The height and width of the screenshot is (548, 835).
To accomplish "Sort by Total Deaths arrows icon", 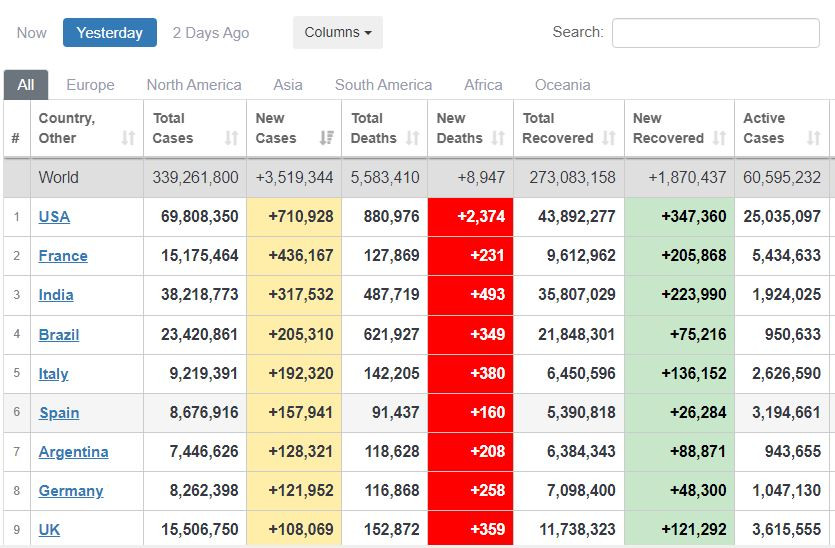I will pyautogui.click(x=413, y=138).
